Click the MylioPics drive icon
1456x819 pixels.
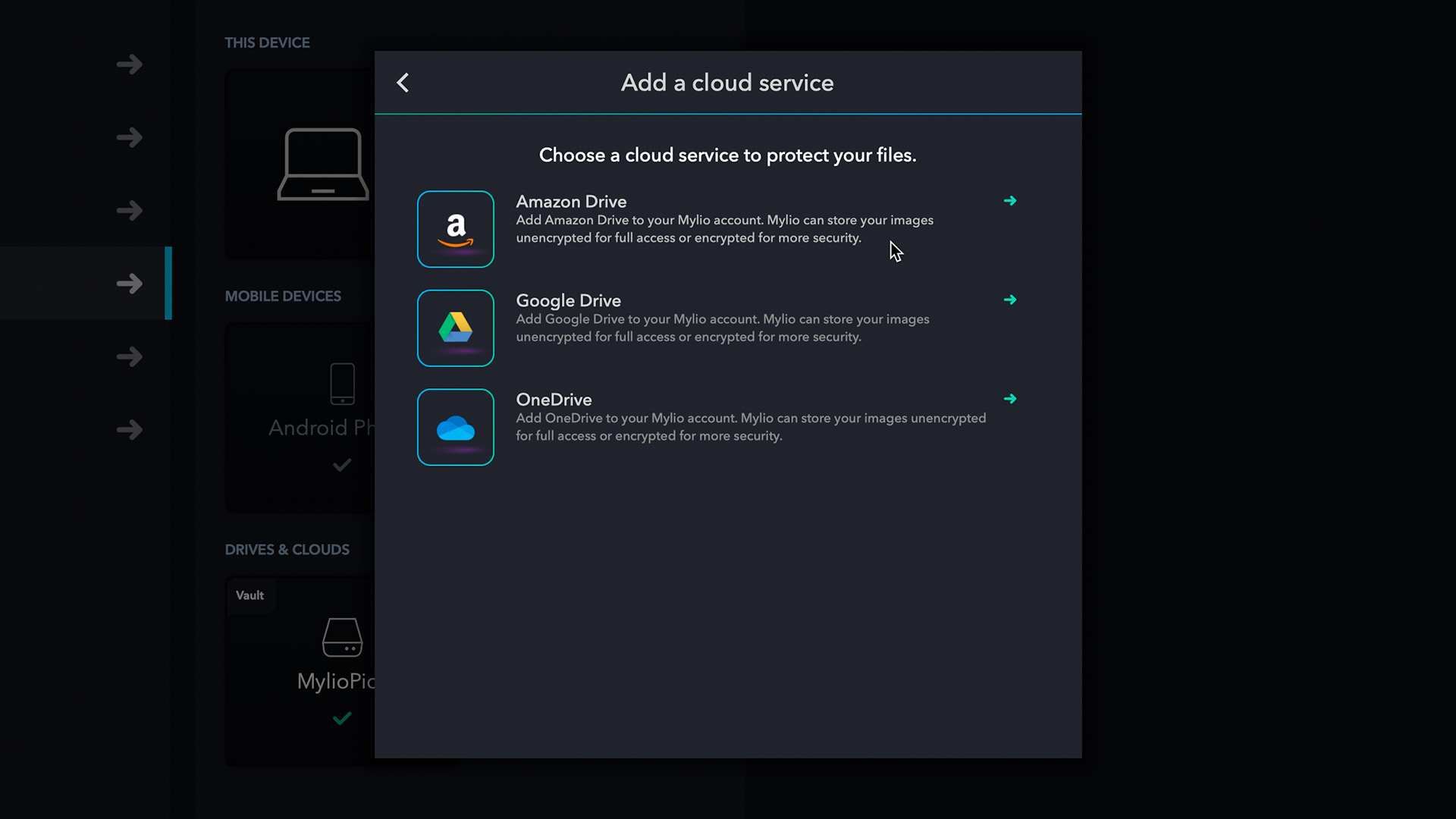click(342, 637)
